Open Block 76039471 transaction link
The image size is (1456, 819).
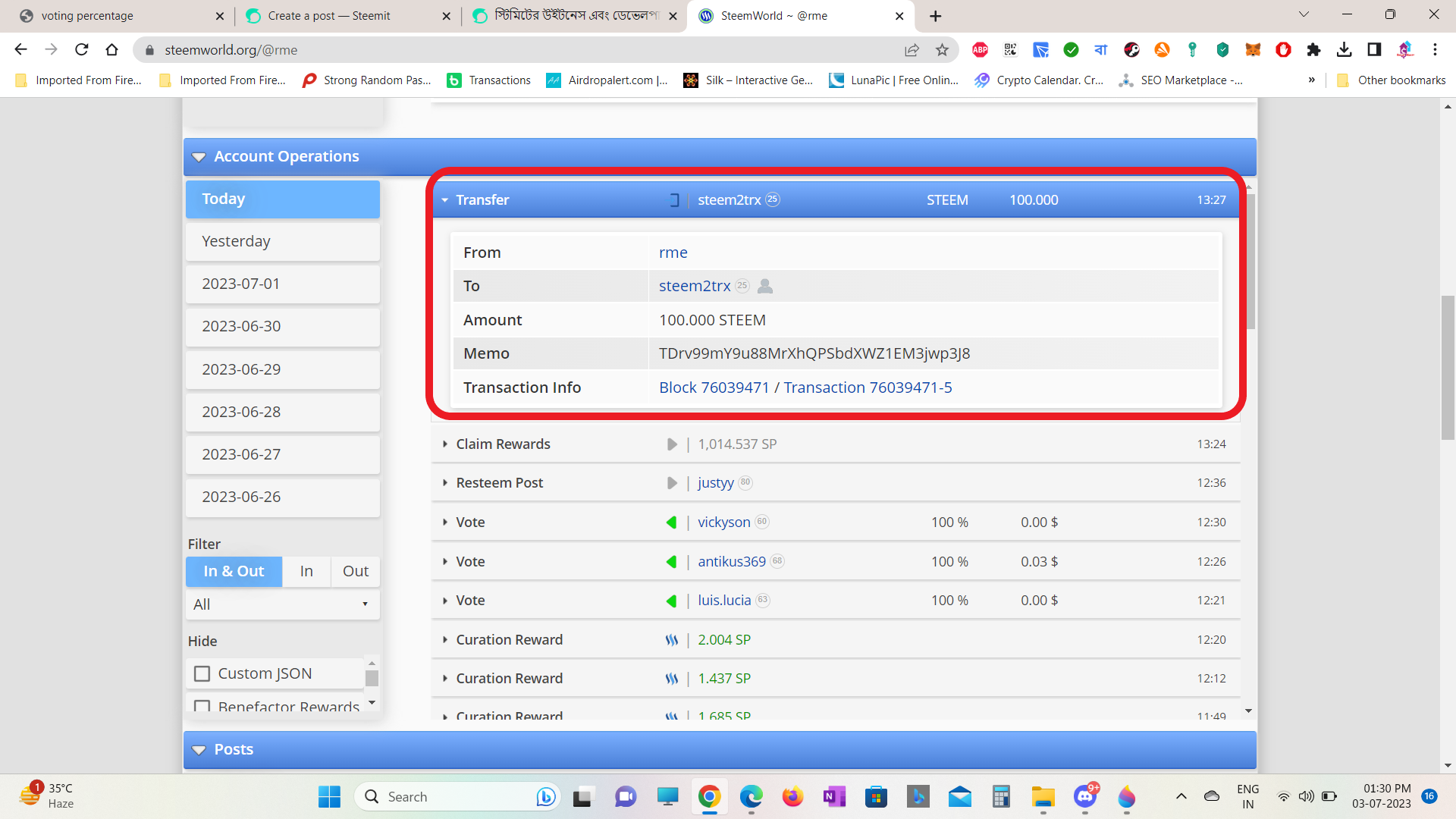[714, 388]
